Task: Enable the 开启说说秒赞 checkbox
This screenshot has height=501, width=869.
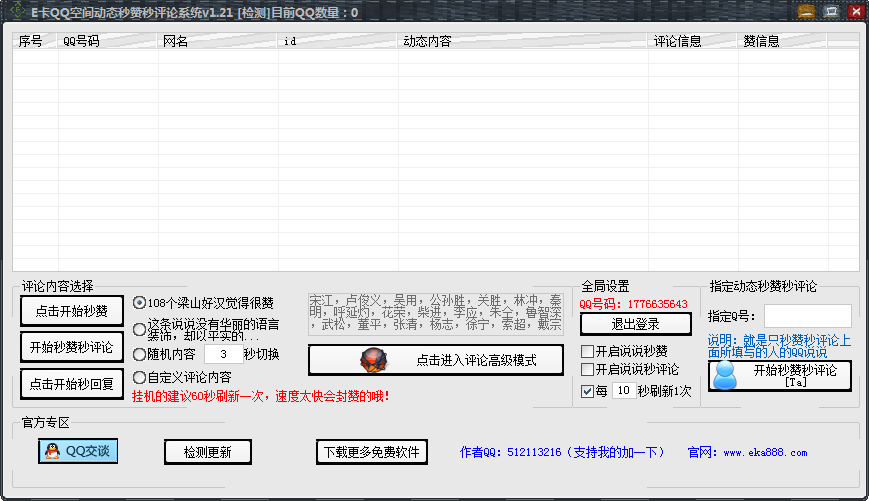Action: tap(588, 351)
